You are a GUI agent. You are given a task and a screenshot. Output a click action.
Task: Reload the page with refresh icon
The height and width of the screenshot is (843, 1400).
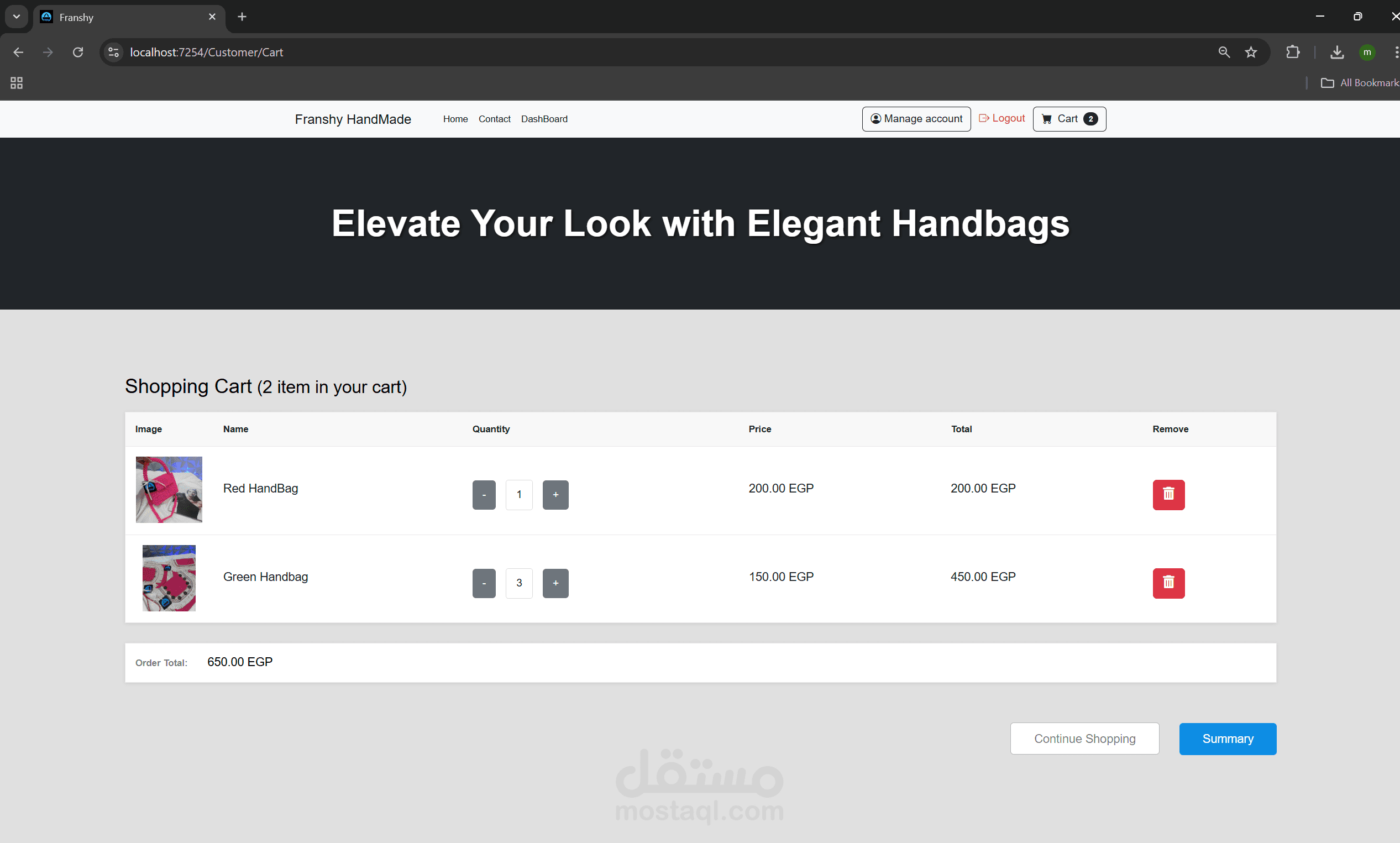pyautogui.click(x=78, y=53)
